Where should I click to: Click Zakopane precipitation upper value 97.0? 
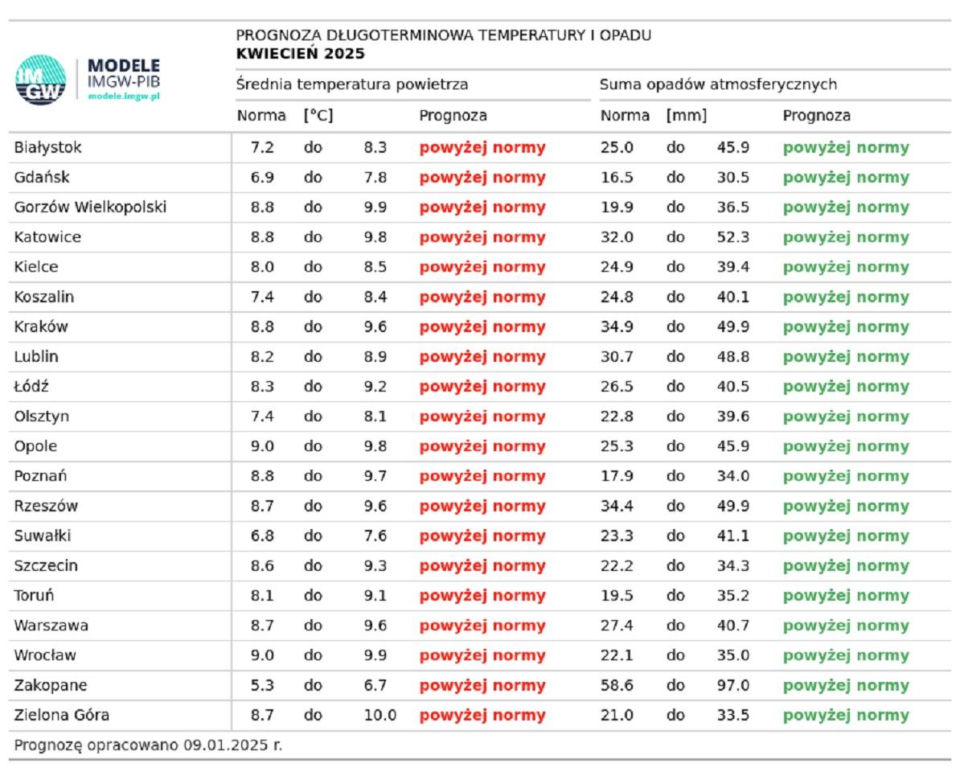click(733, 685)
